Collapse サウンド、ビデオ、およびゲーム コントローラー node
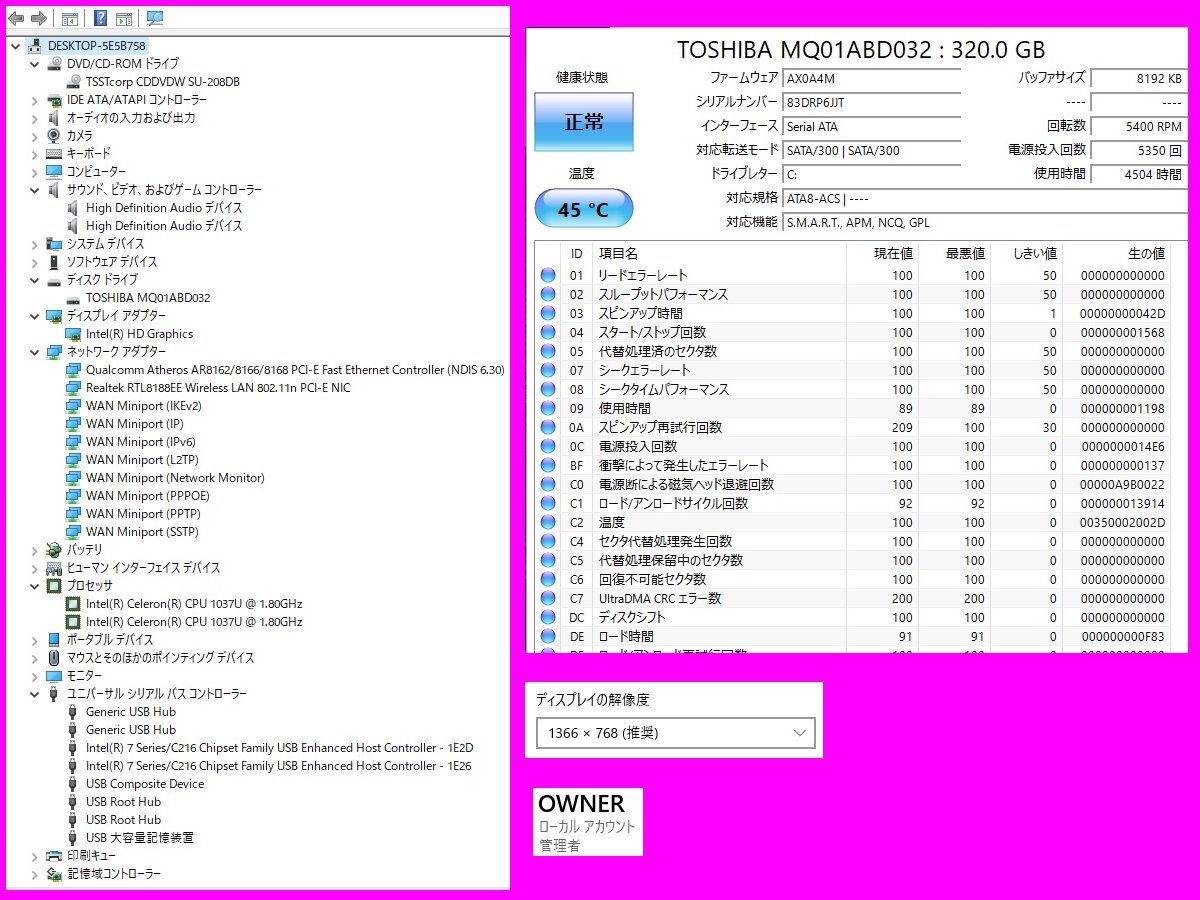The image size is (1200, 900). 35,189
